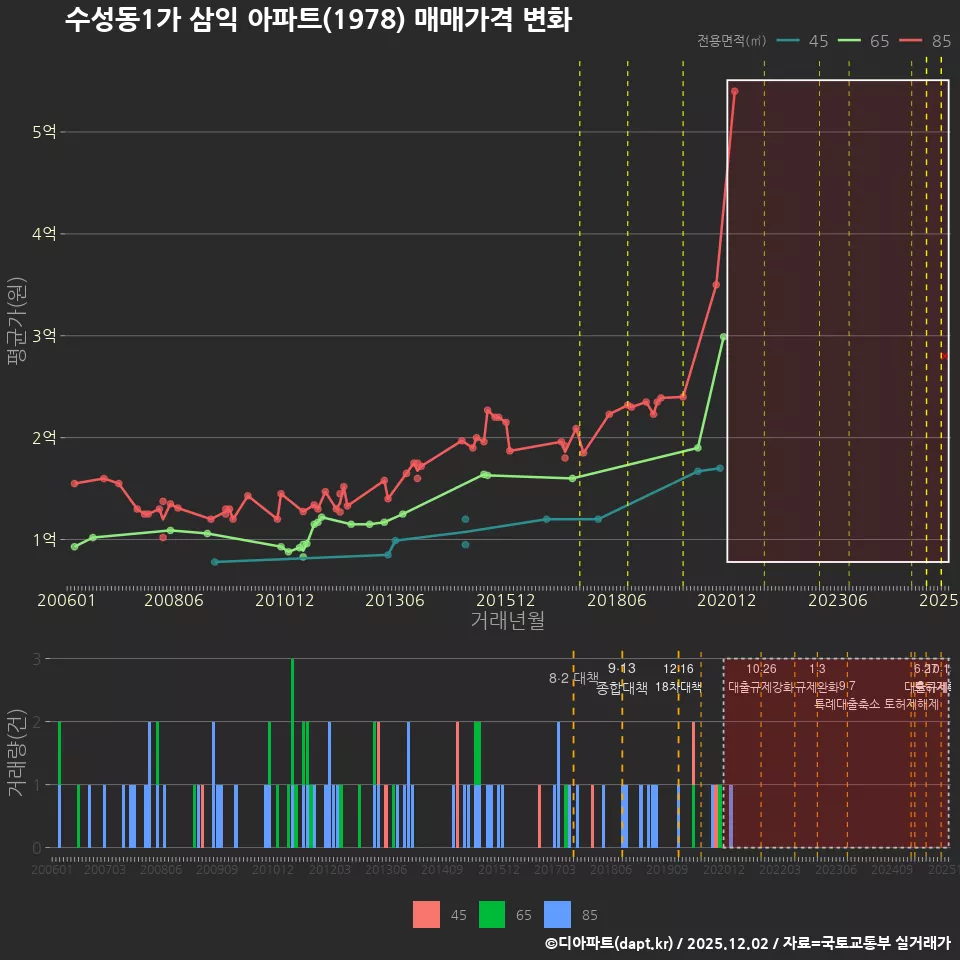
Task: Select the red peak point above 5억
Action: [734, 91]
